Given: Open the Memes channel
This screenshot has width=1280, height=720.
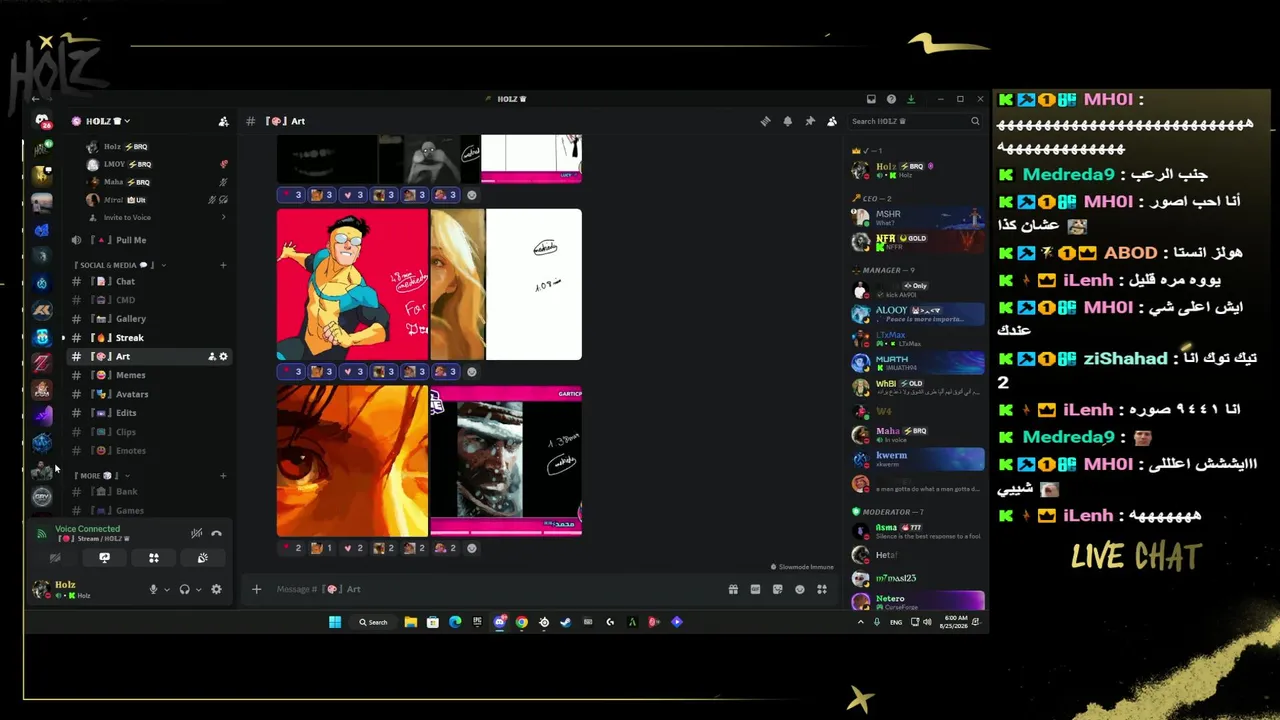Looking at the screenshot, I should (149, 375).
